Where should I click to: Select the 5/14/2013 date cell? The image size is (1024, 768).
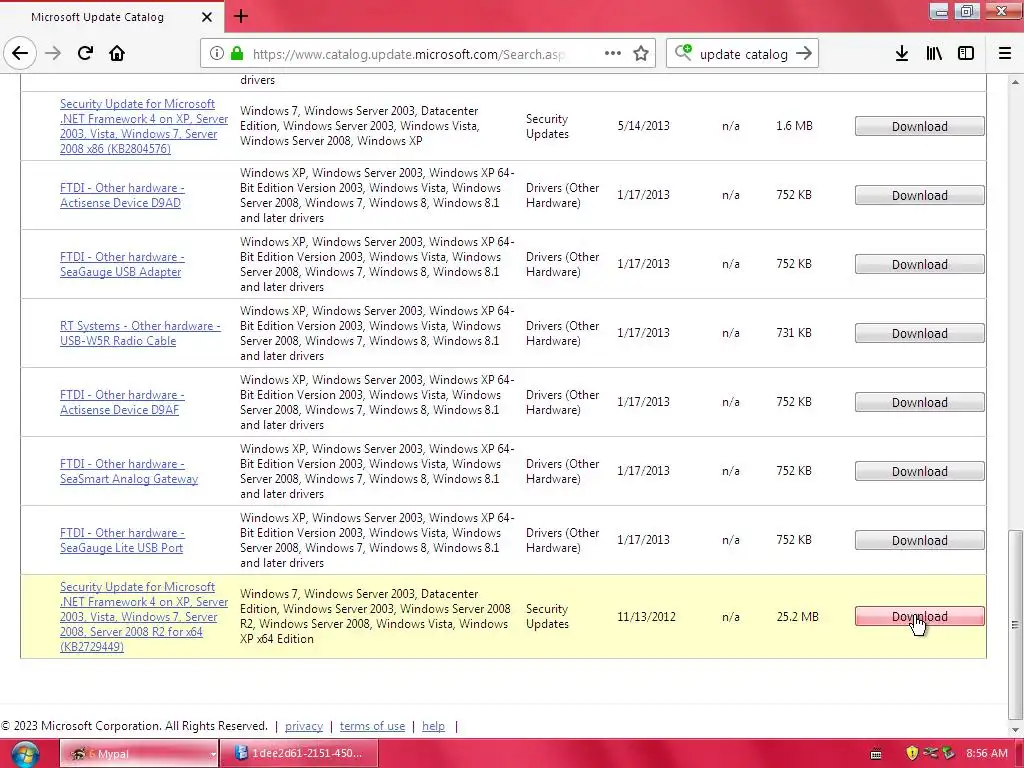[x=643, y=126]
